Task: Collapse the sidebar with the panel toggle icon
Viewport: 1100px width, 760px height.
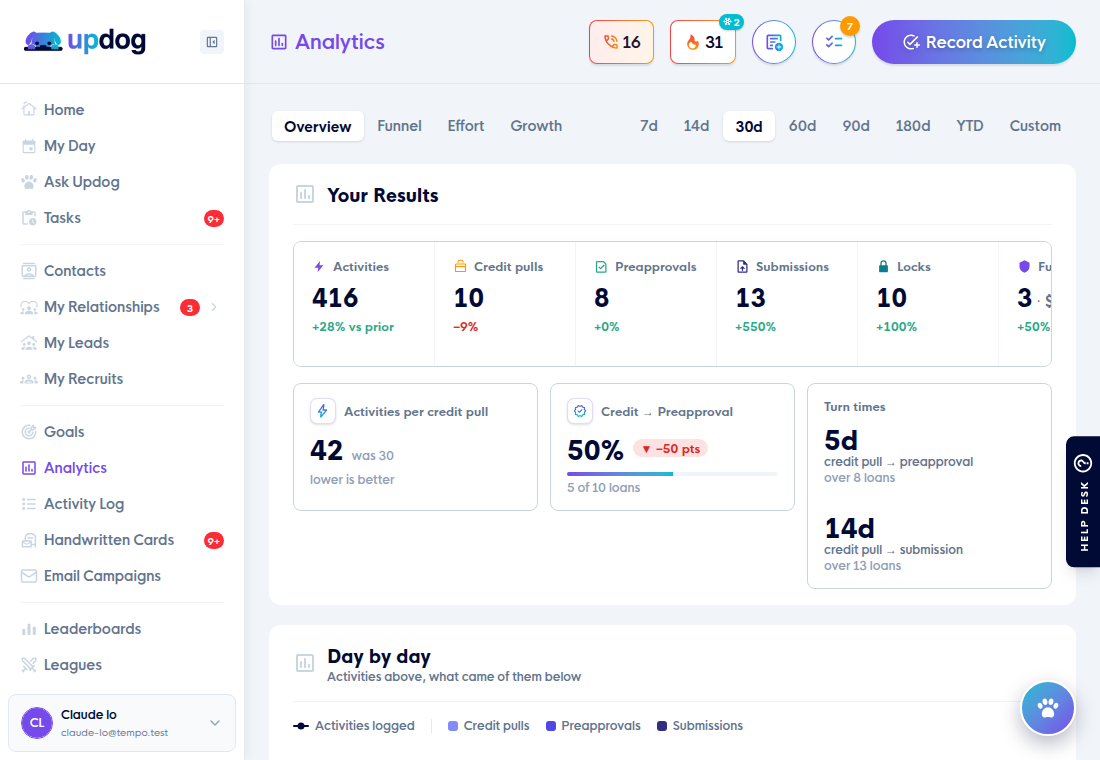Action: pyautogui.click(x=212, y=42)
